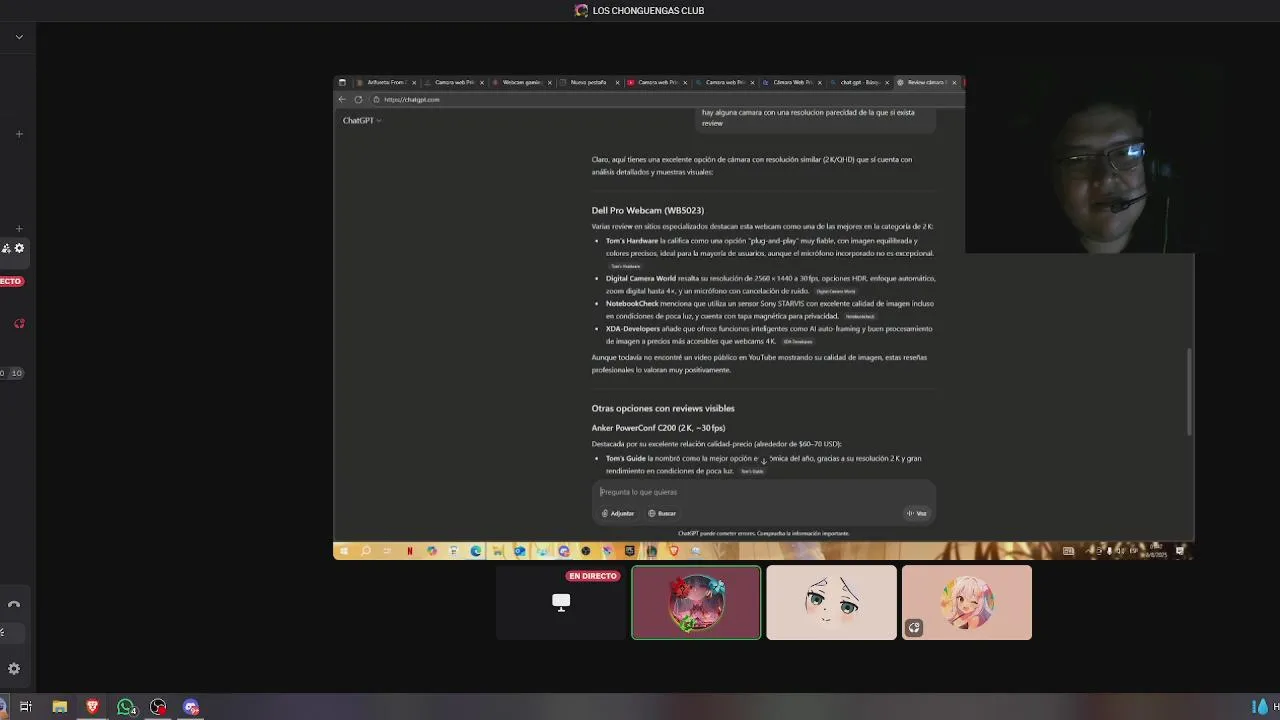Screen dimensions: 1280x720
Task: Focus the 'Pregunta lo que quieras' input
Action: 764,492
